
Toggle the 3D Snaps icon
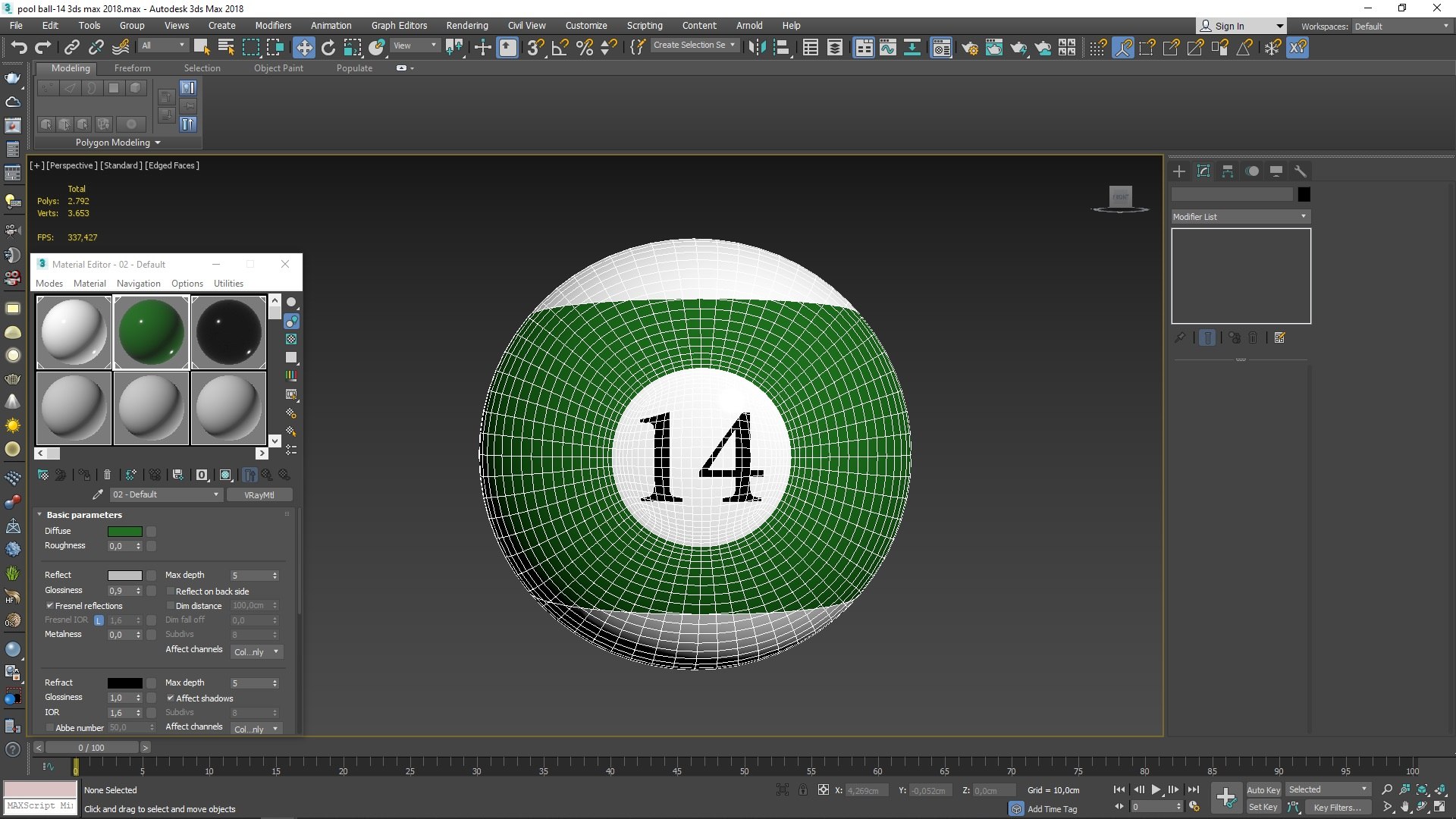tap(535, 48)
